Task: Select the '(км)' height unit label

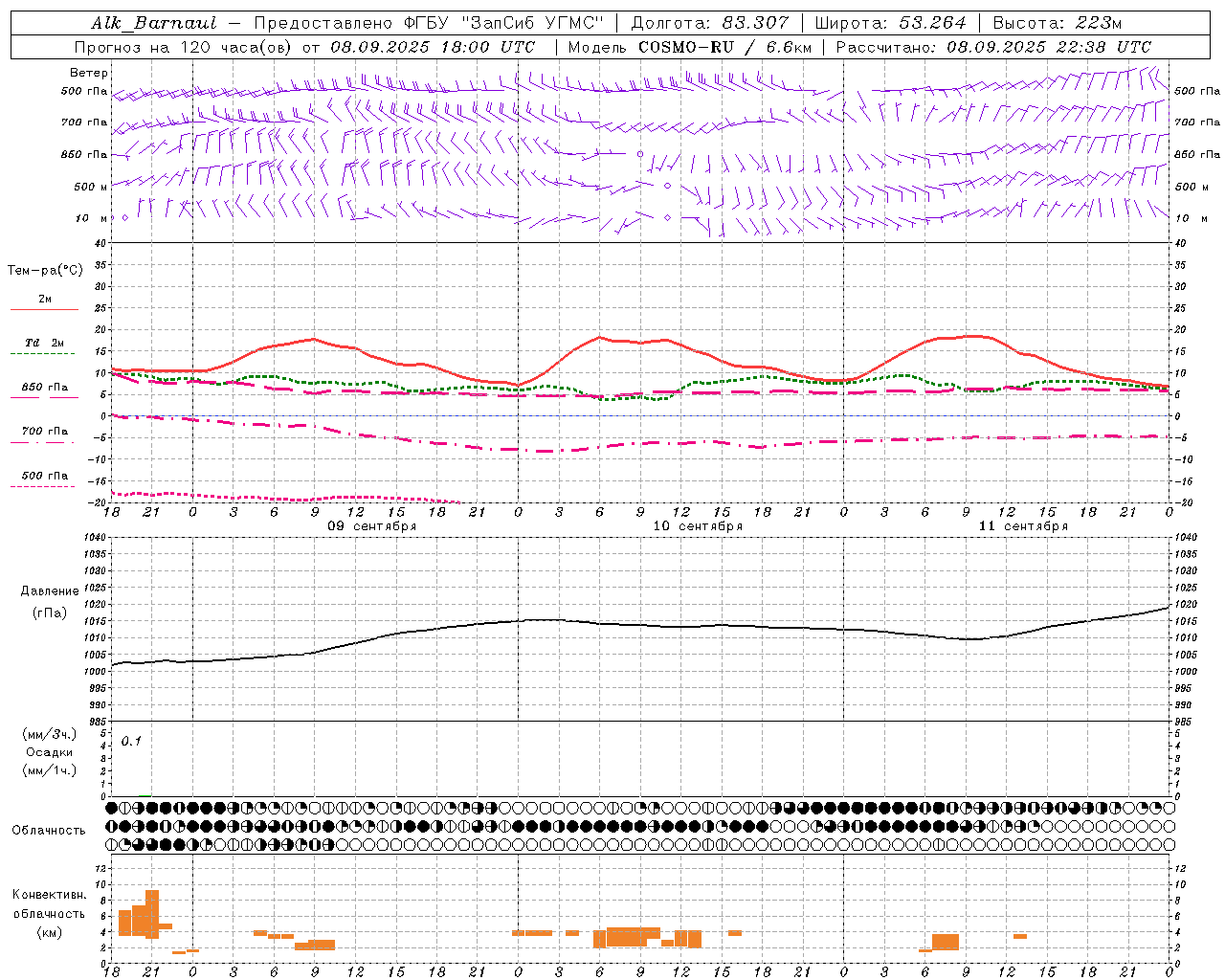Action: 50,933
